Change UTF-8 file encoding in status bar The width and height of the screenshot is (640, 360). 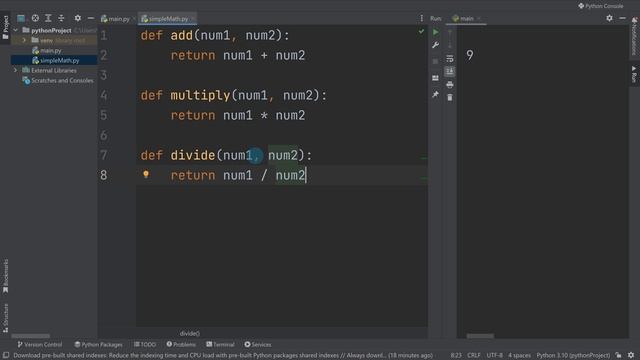coord(494,355)
